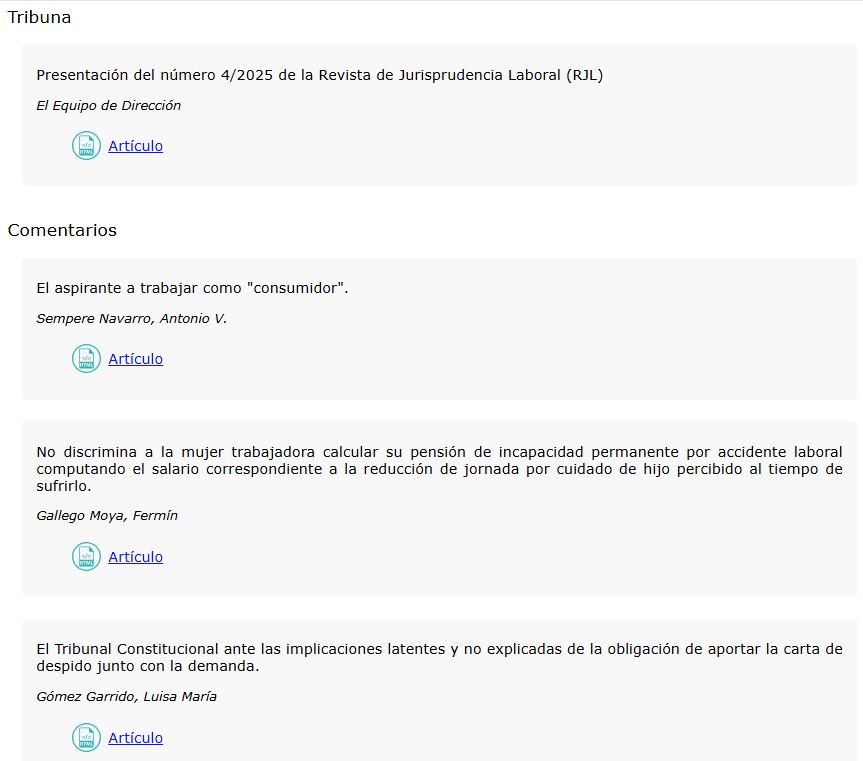
Task: Select the Tribuna section heading
Action: 39,17
